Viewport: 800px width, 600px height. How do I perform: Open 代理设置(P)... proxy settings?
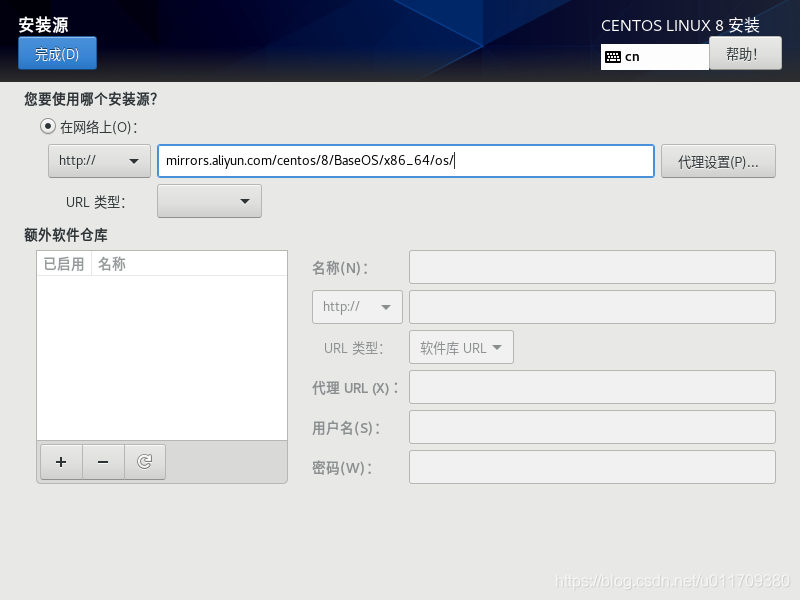coord(718,161)
